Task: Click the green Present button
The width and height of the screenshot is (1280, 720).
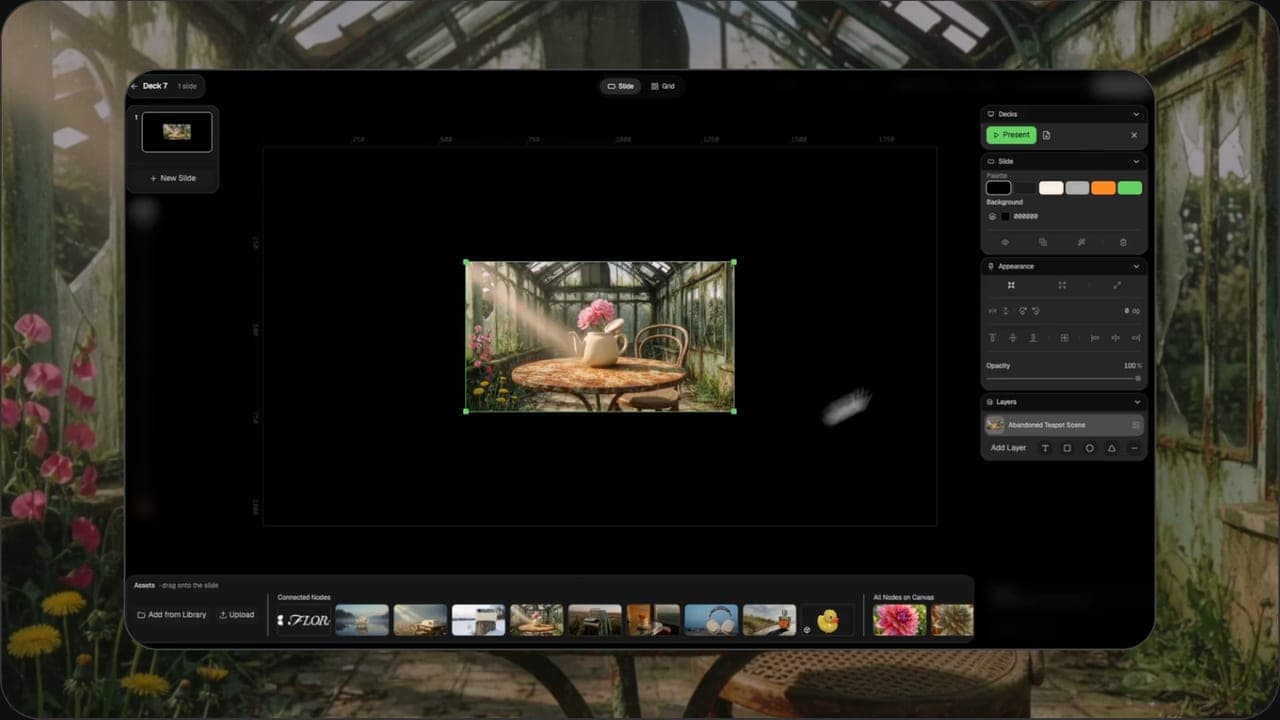Action: [x=1011, y=135]
